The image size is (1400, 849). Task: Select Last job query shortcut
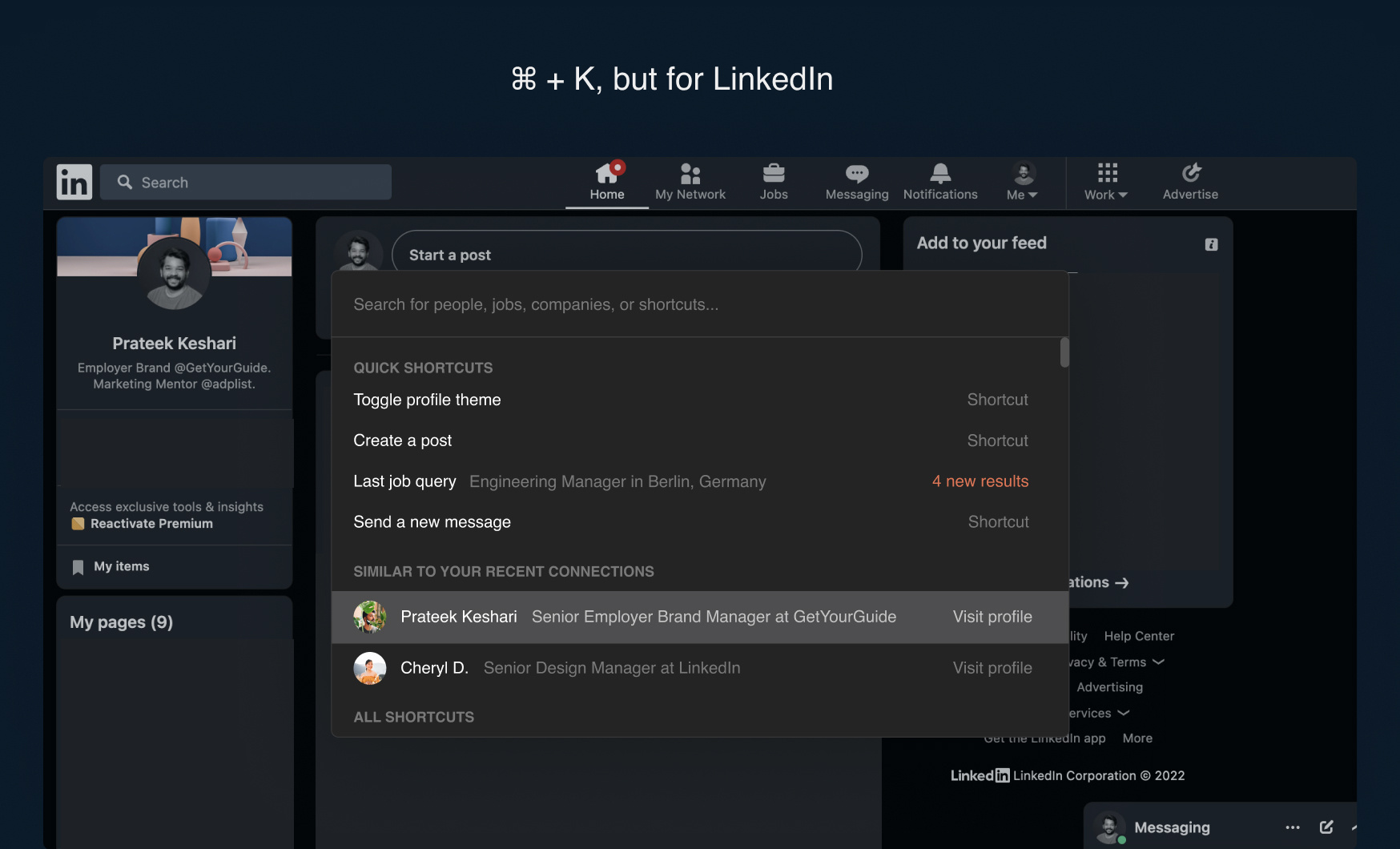[700, 481]
